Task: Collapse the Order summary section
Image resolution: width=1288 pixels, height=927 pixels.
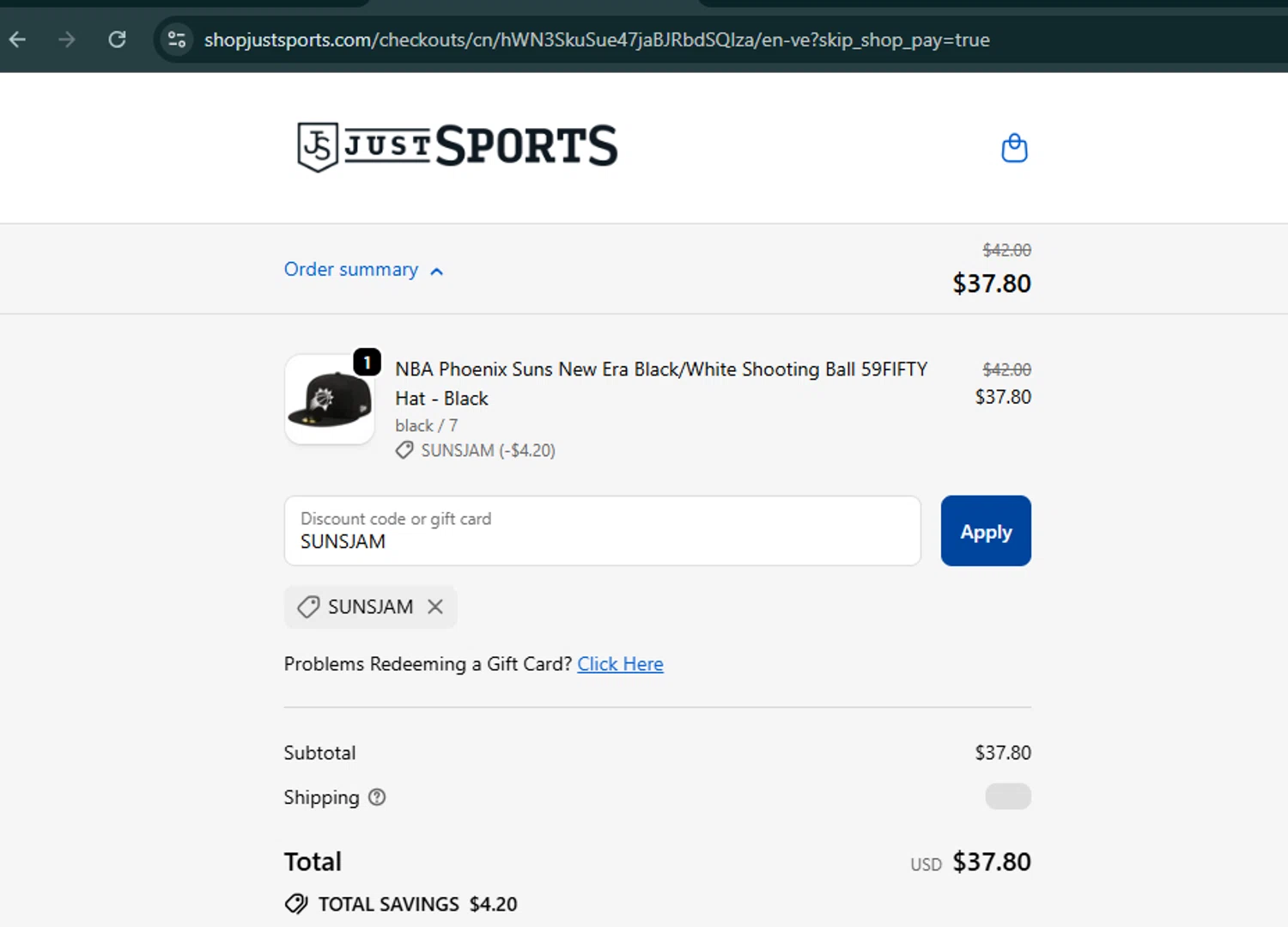Action: 364,270
